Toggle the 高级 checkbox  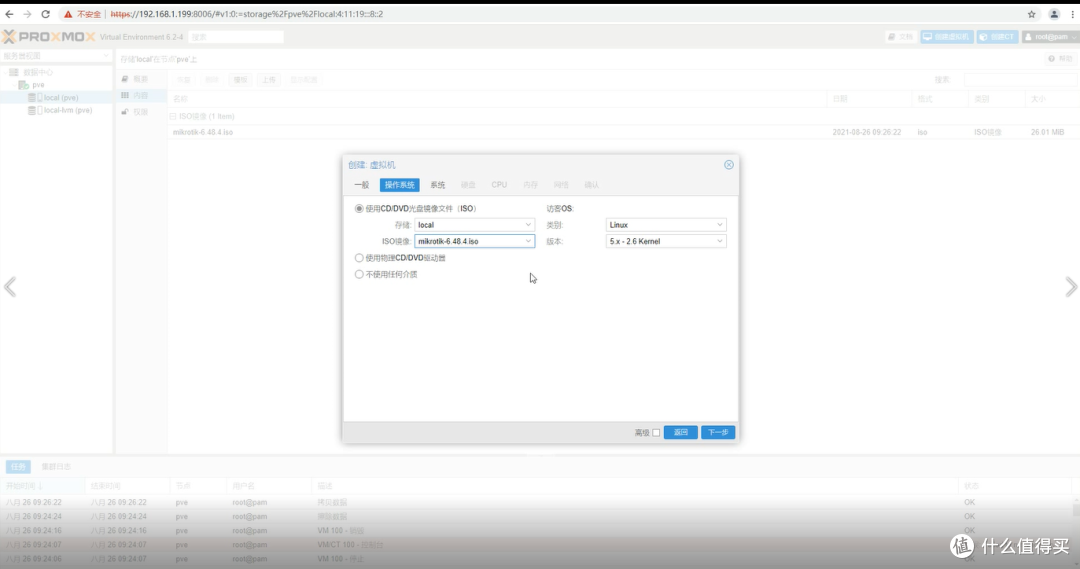click(x=656, y=433)
